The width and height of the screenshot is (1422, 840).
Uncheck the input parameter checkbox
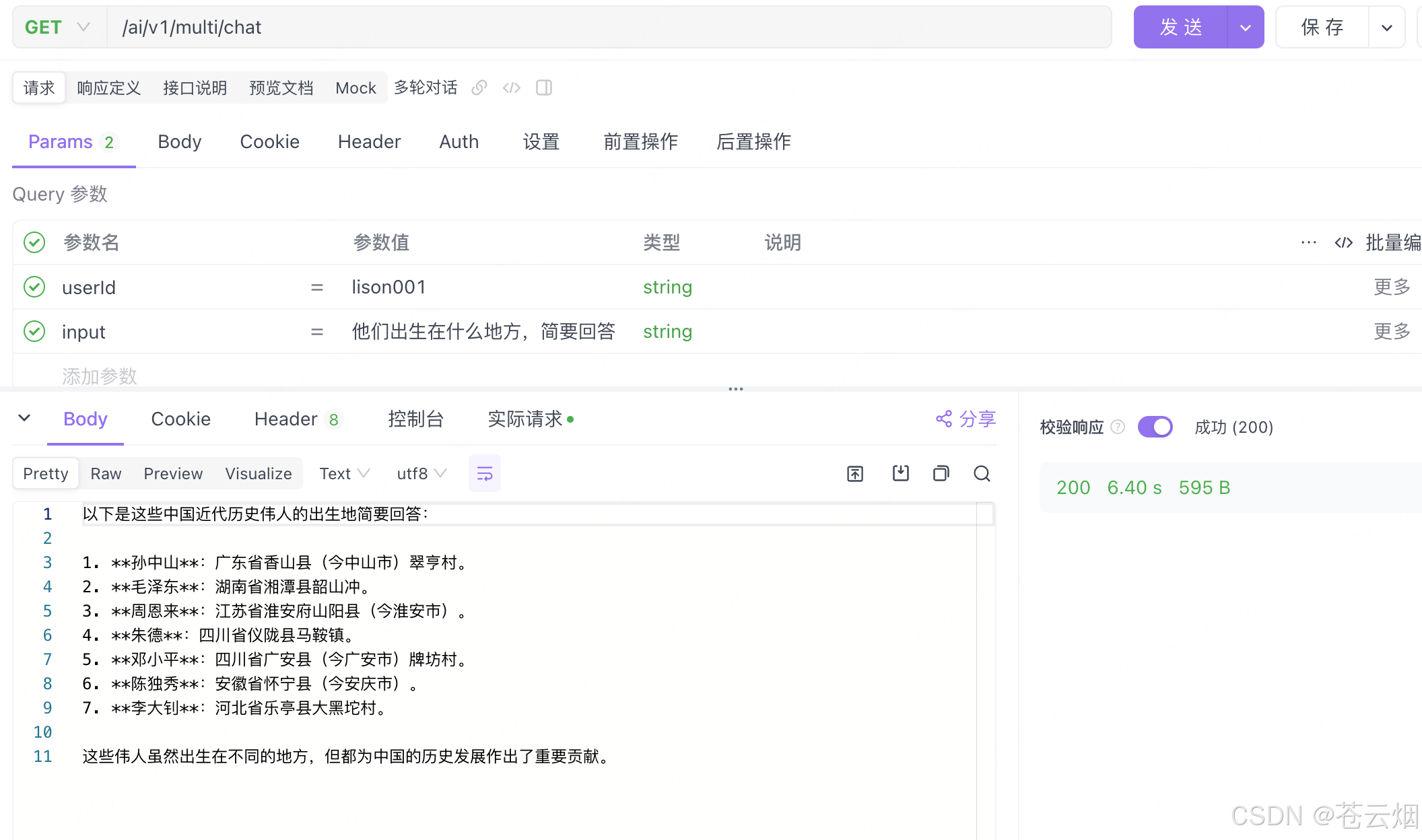coord(34,331)
